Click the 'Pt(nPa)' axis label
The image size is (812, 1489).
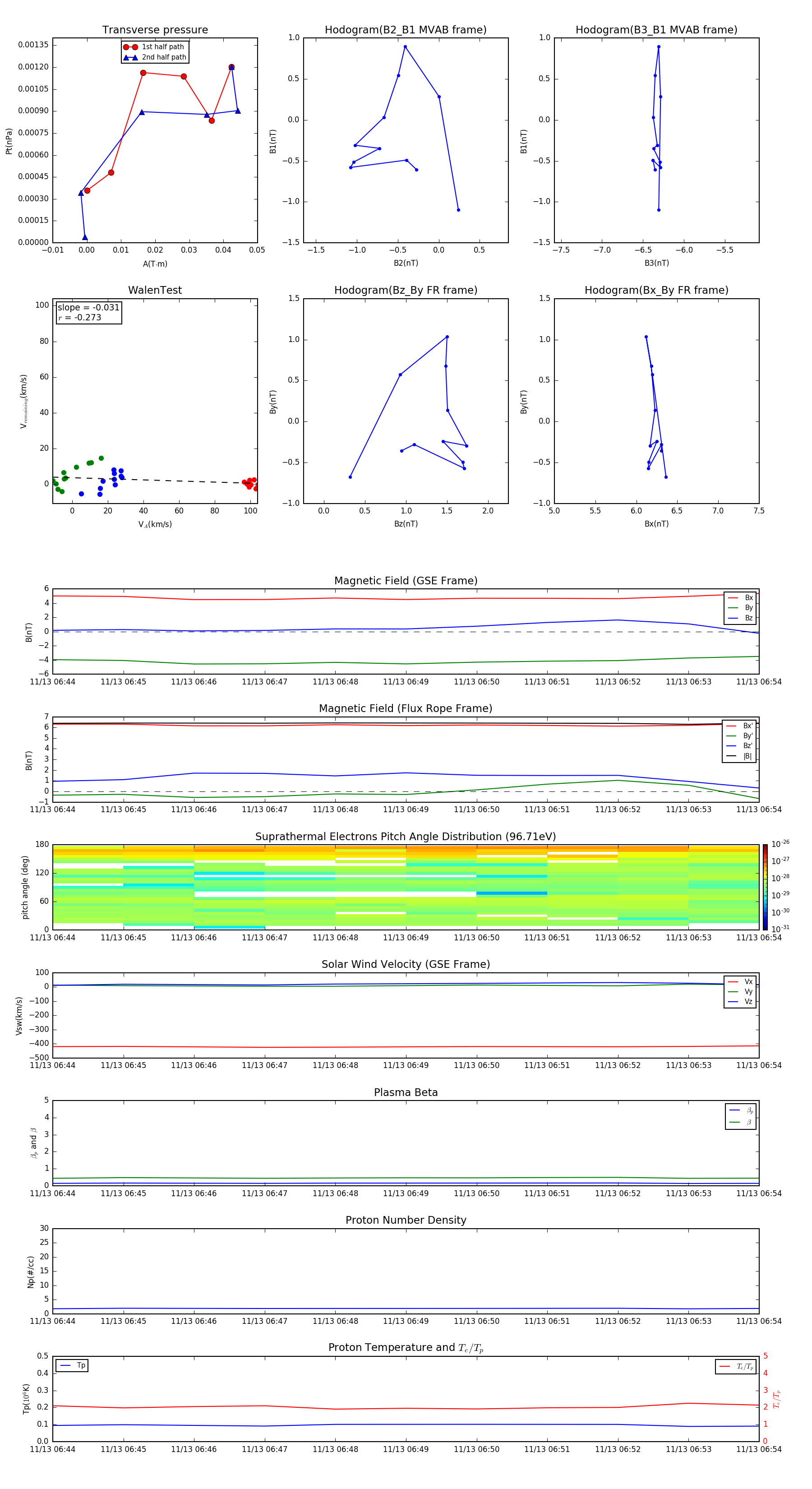tap(9, 140)
